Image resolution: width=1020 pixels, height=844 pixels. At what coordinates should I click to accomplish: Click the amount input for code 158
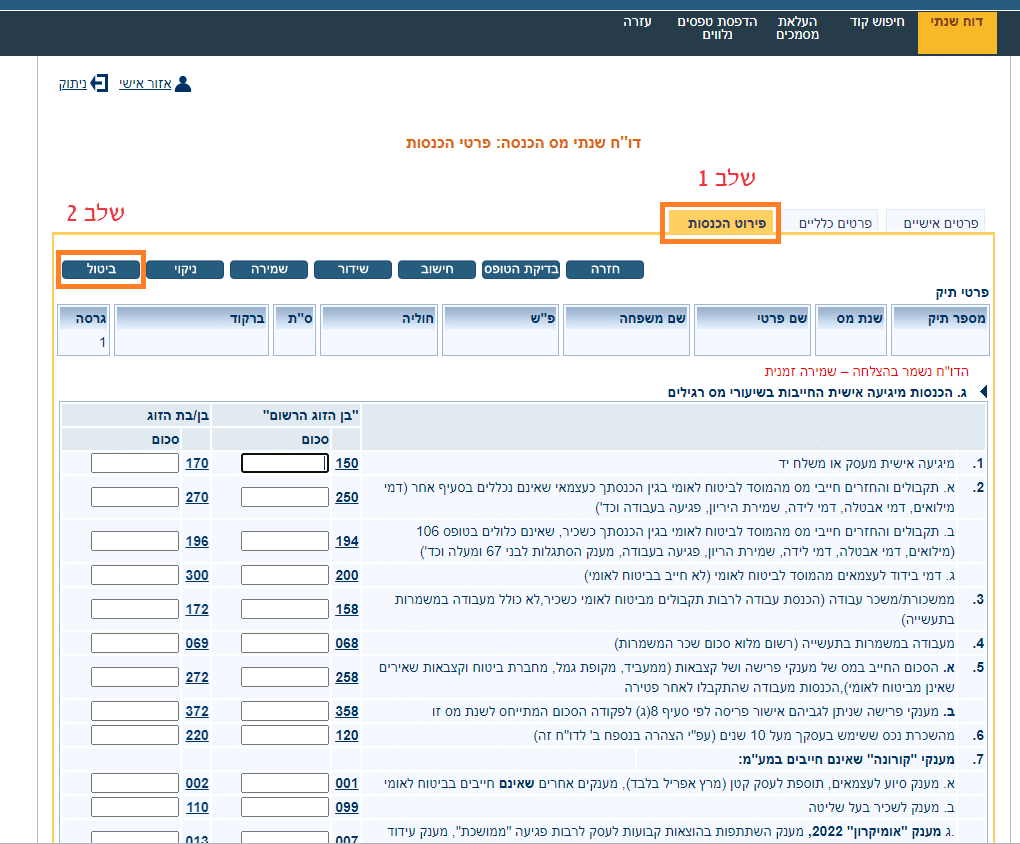point(284,608)
